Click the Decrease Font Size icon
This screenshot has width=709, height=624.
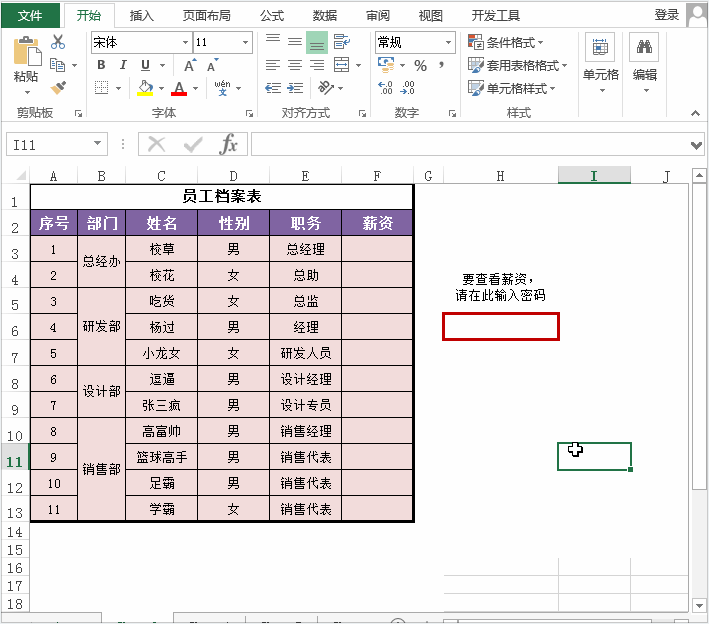[x=213, y=65]
